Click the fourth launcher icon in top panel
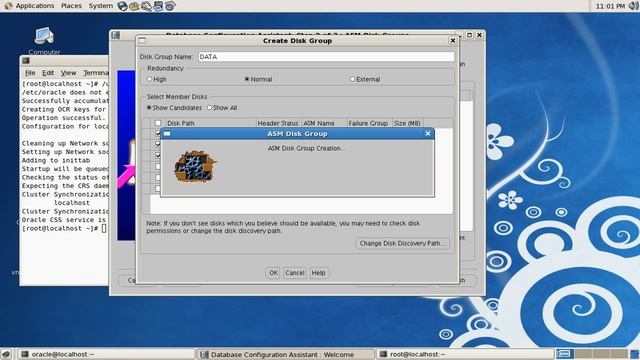This screenshot has height=360, width=640. (x=158, y=6)
